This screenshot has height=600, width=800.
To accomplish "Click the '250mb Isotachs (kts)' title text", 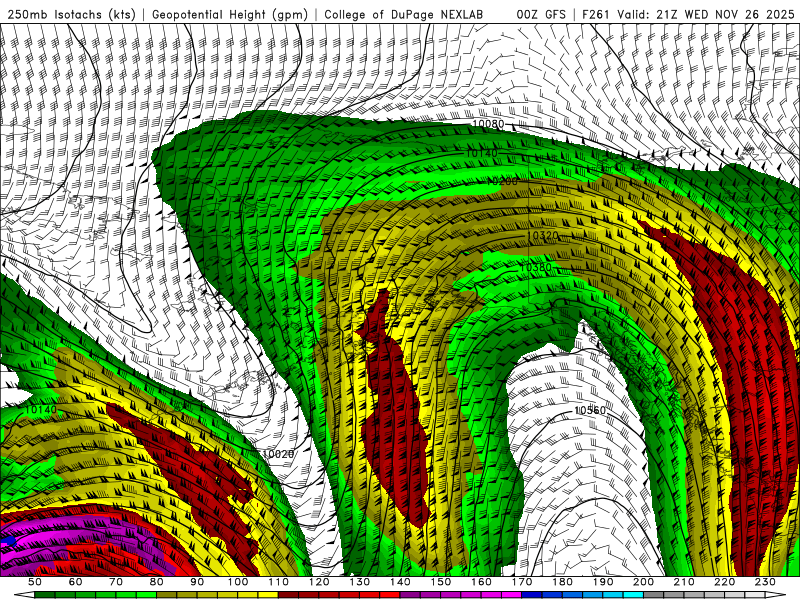I will 72,14.
